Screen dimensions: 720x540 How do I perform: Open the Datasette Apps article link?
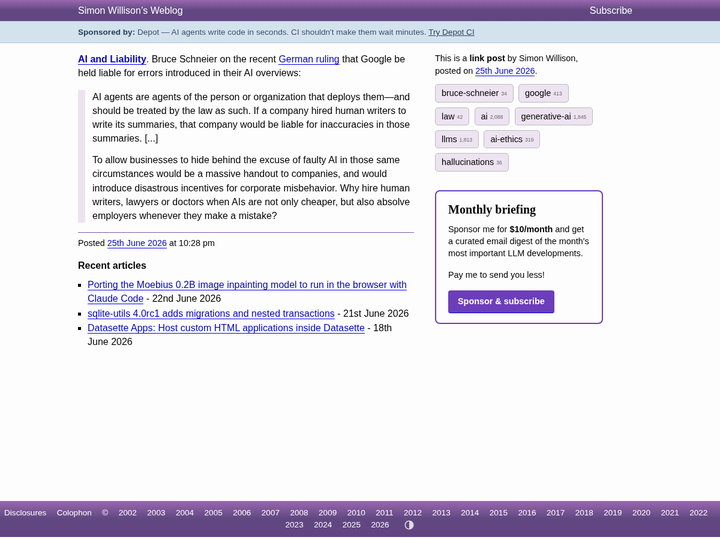point(226,328)
